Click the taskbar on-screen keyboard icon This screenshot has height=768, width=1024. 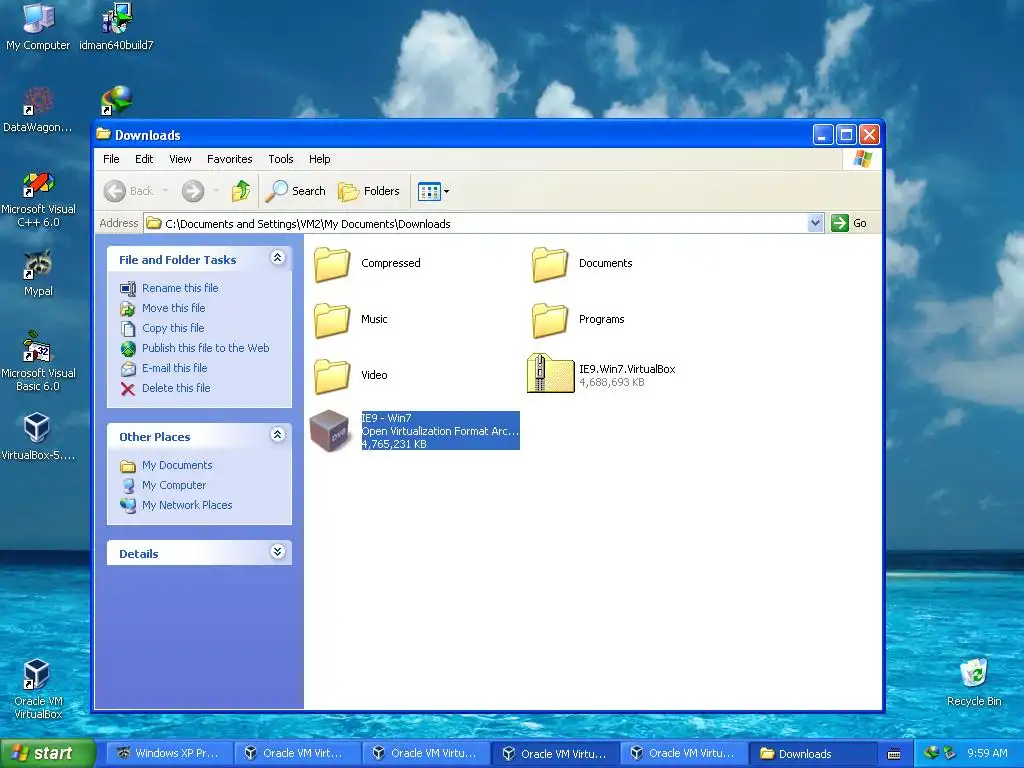(894, 754)
